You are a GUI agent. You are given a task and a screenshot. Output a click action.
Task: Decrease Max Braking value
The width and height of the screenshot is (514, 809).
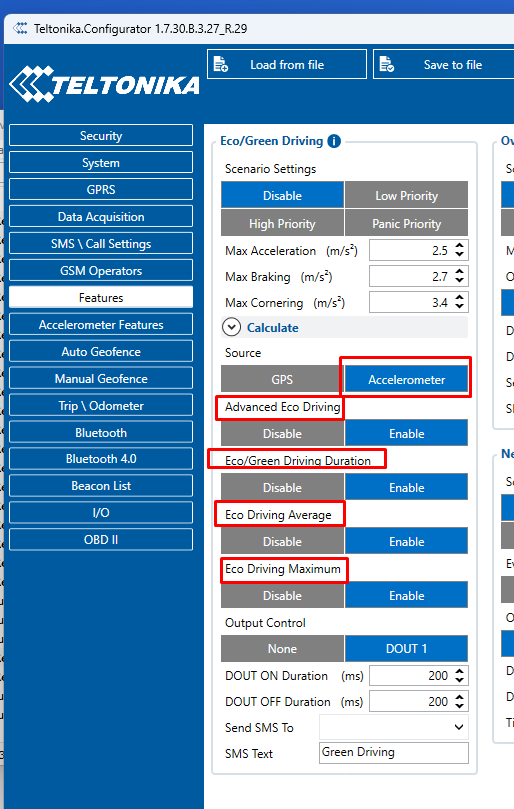pyautogui.click(x=459, y=281)
